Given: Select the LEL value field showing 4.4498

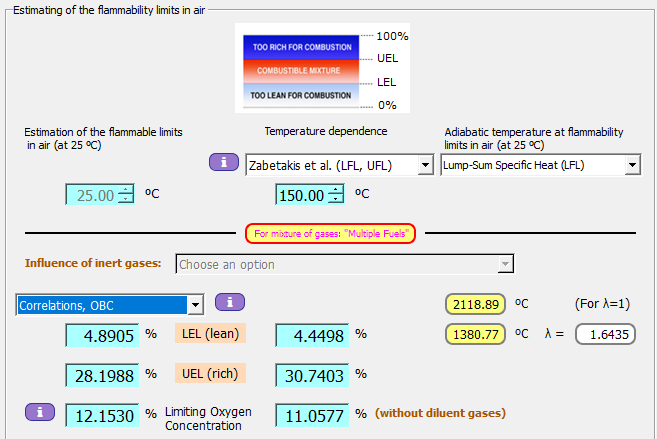Looking at the screenshot, I should [x=311, y=335].
